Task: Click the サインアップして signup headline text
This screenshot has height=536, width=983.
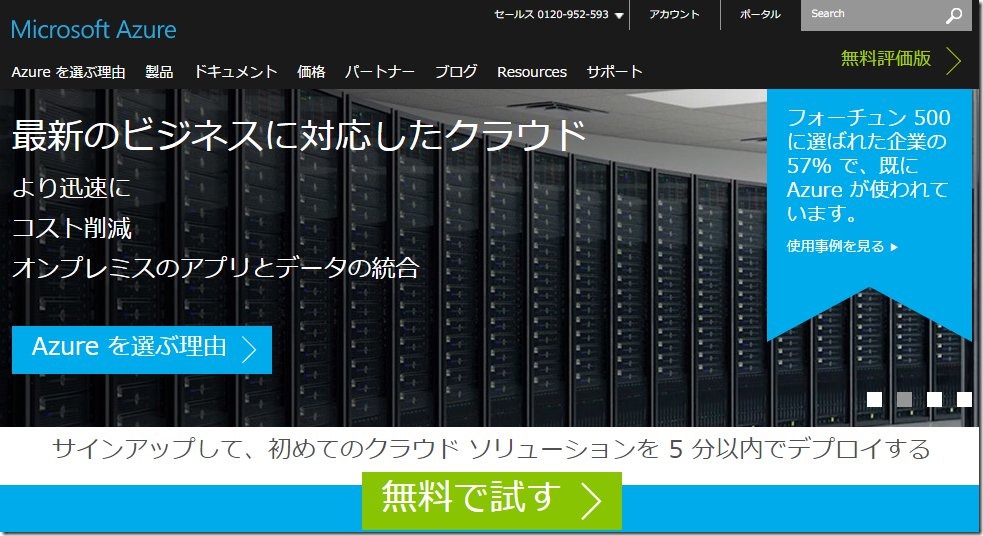Action: [x=492, y=449]
